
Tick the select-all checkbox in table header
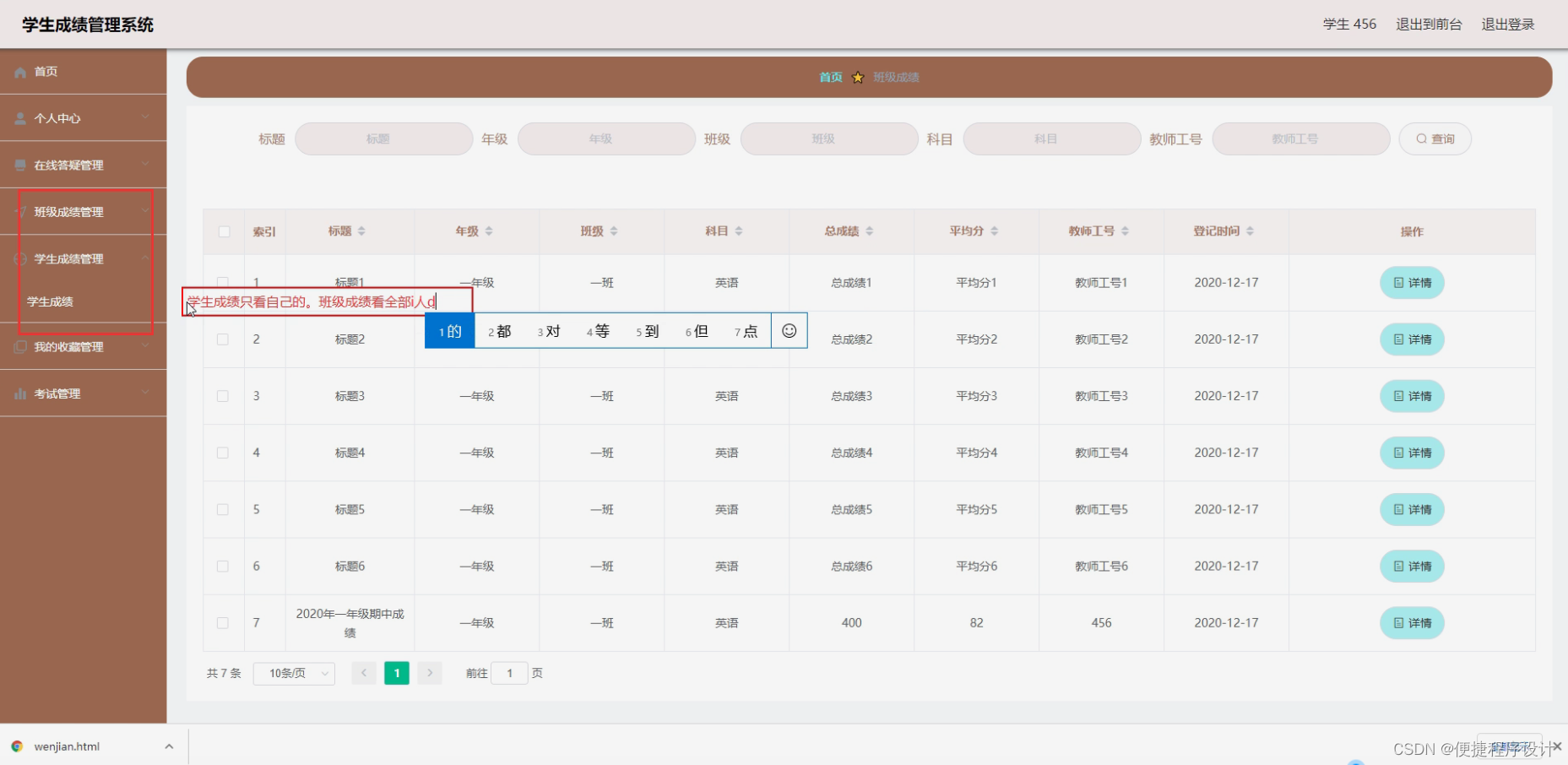[224, 231]
